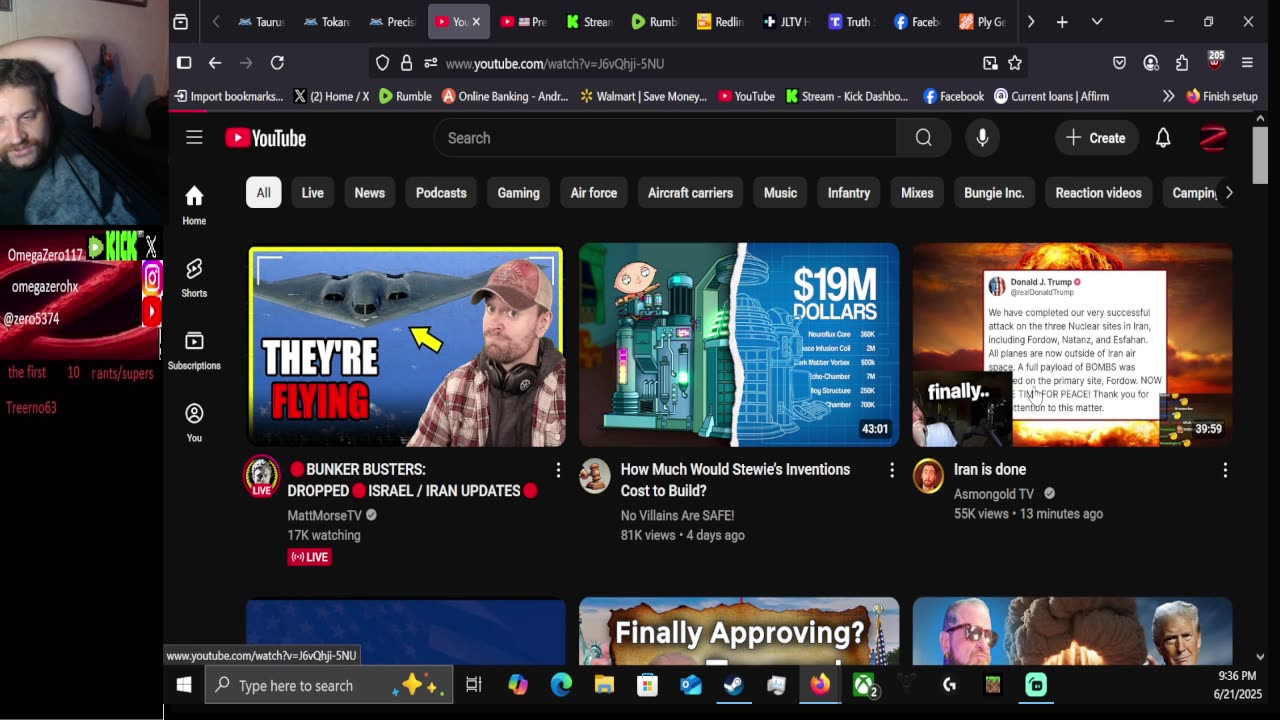Open Firefox sidebar toggle icon
1280x720 pixels.
click(x=184, y=63)
